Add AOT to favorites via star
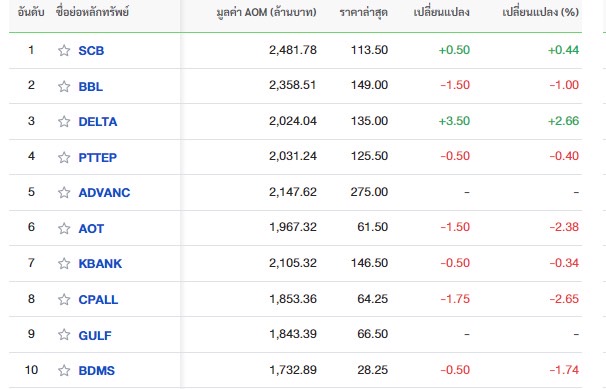The width and height of the screenshot is (606, 389). [x=64, y=228]
